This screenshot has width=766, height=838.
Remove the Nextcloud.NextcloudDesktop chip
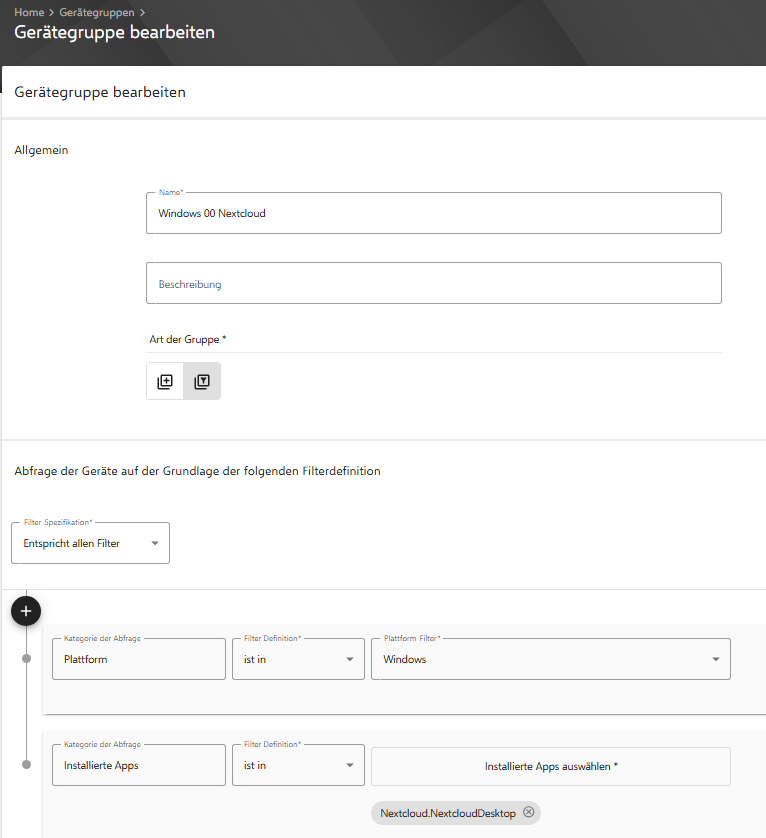pos(528,812)
